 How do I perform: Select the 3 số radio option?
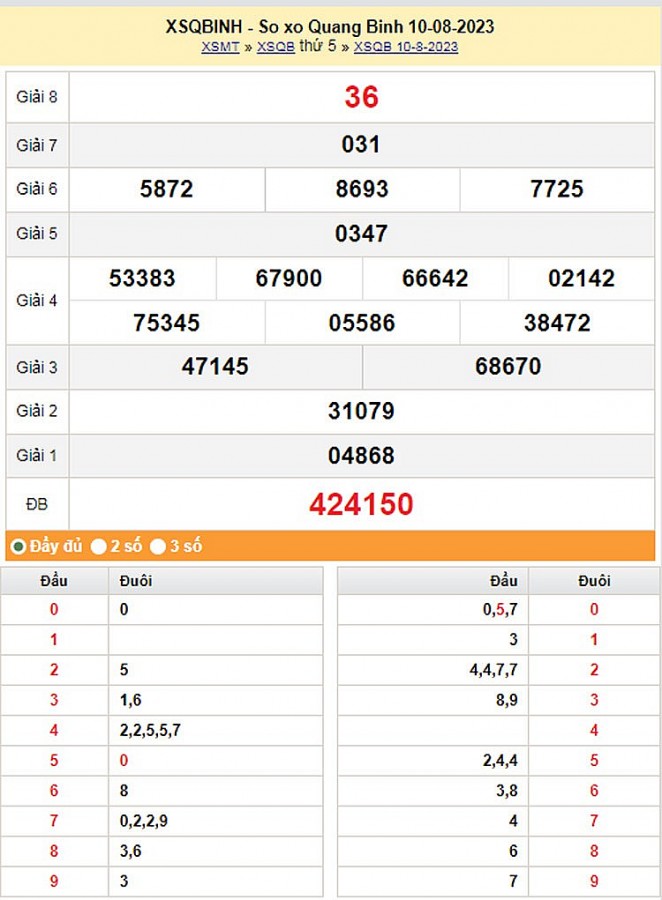click(x=158, y=546)
